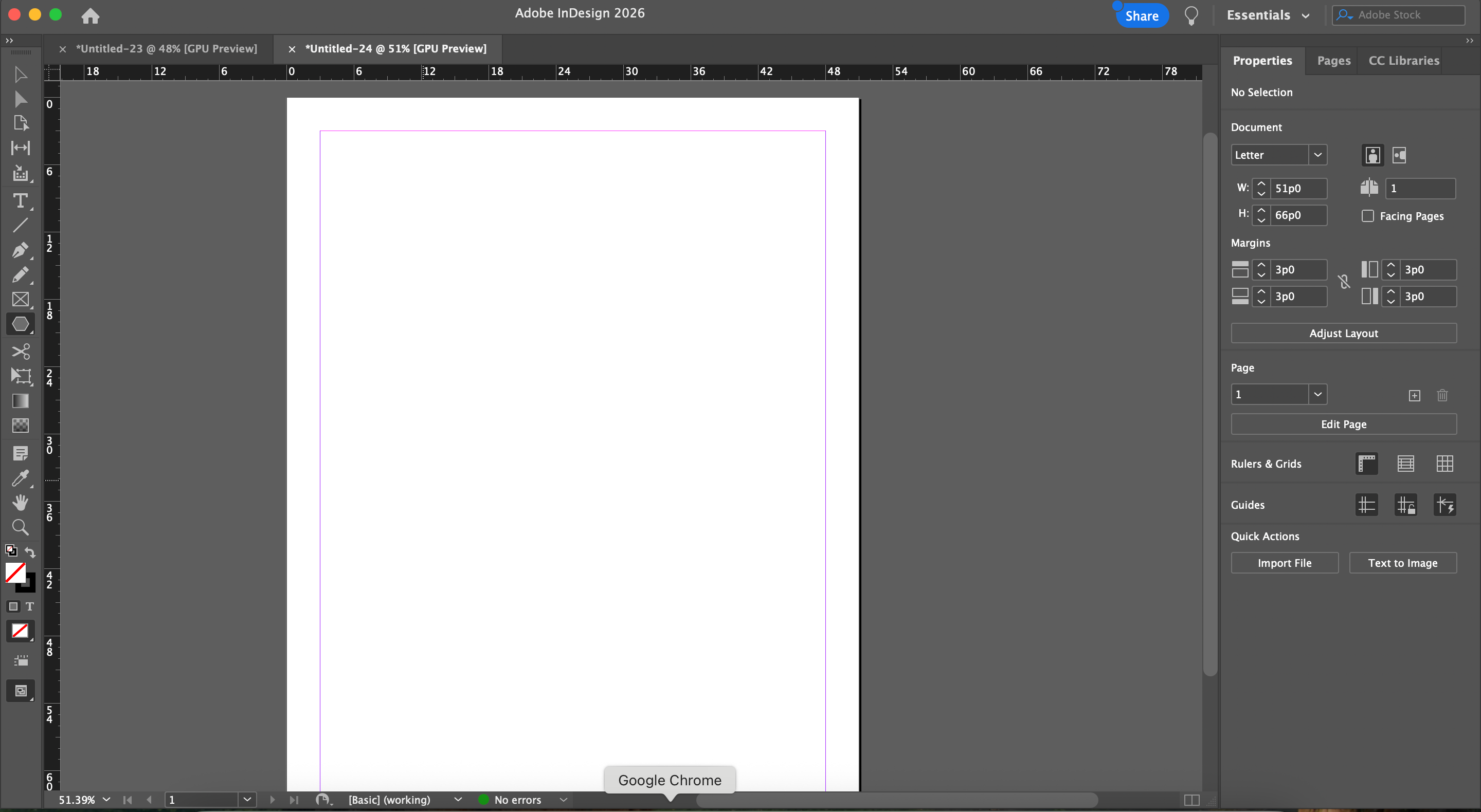Click the Import File button
This screenshot has width=1481, height=812.
[1284, 563]
